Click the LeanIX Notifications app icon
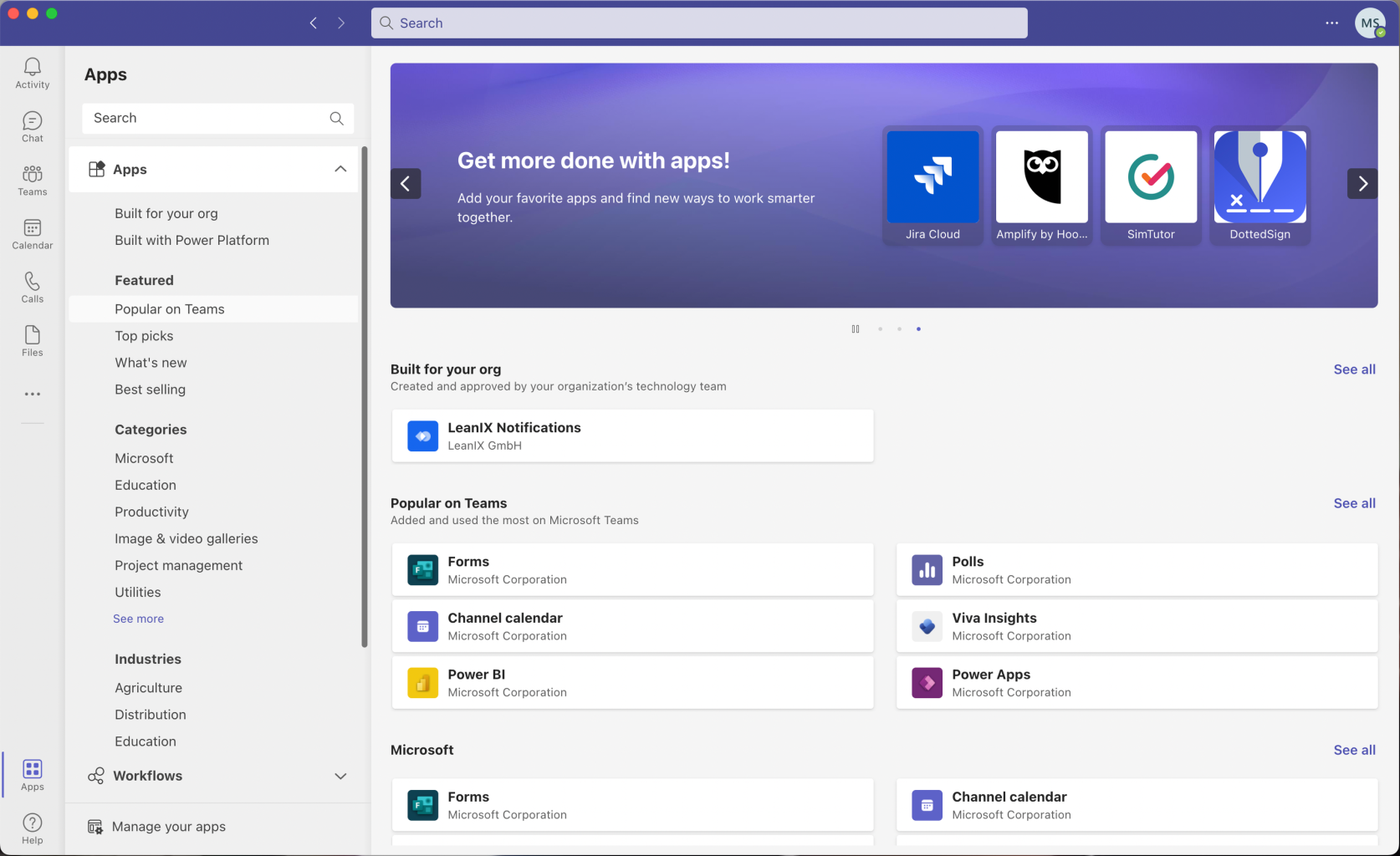 [x=422, y=436]
